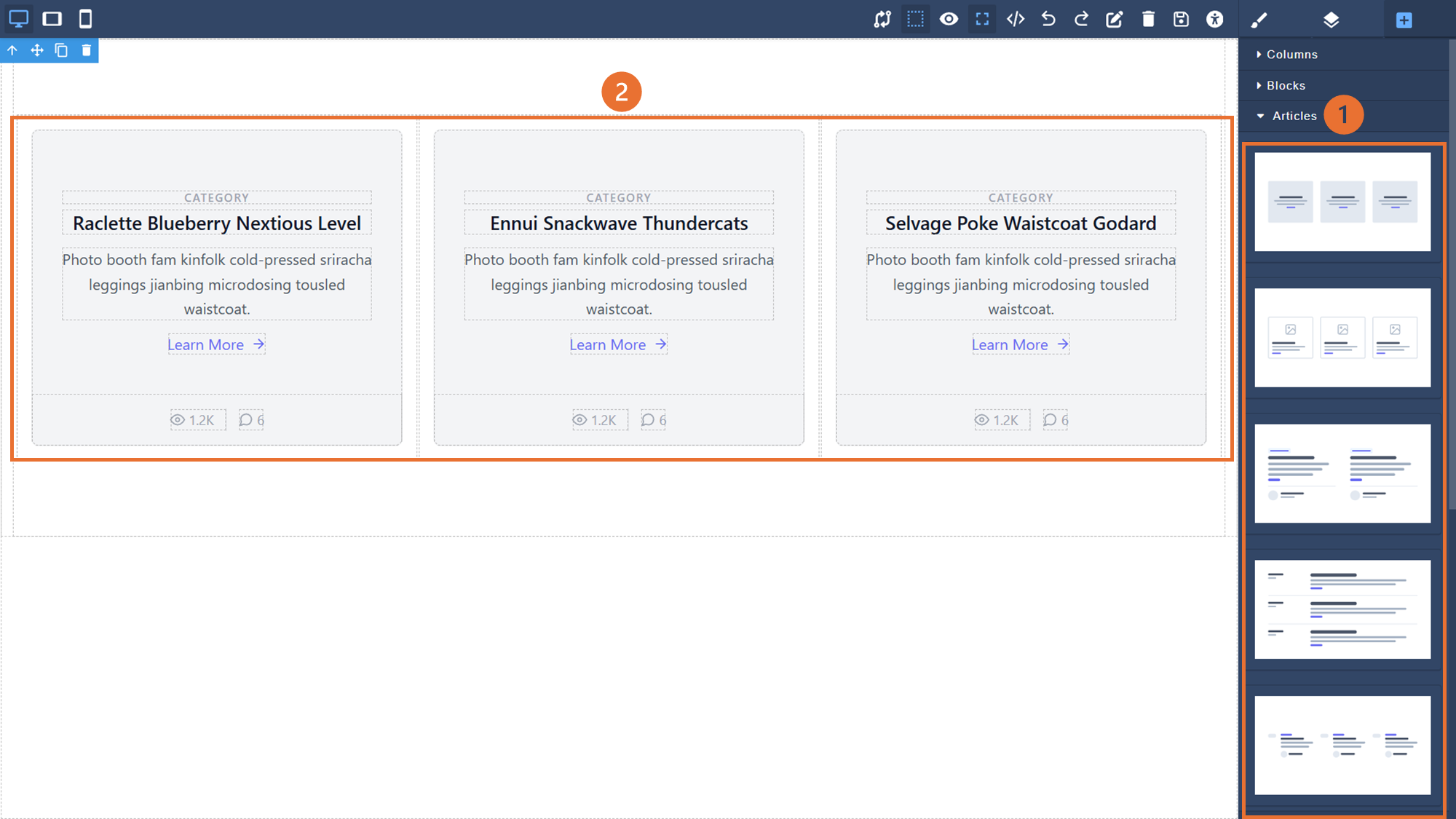Open the accessibility checker icon
This screenshot has height=819, width=1456.
point(1214,19)
